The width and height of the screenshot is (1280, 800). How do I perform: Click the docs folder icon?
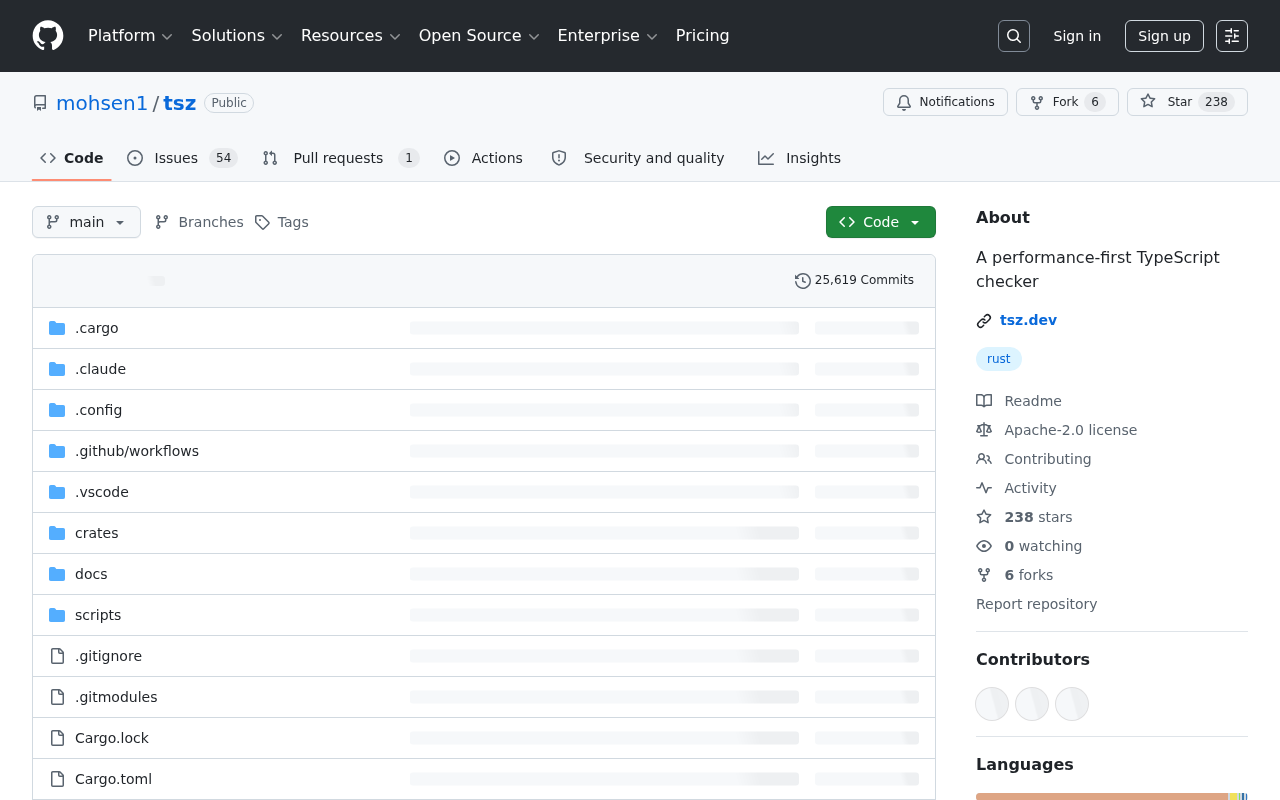click(x=57, y=574)
